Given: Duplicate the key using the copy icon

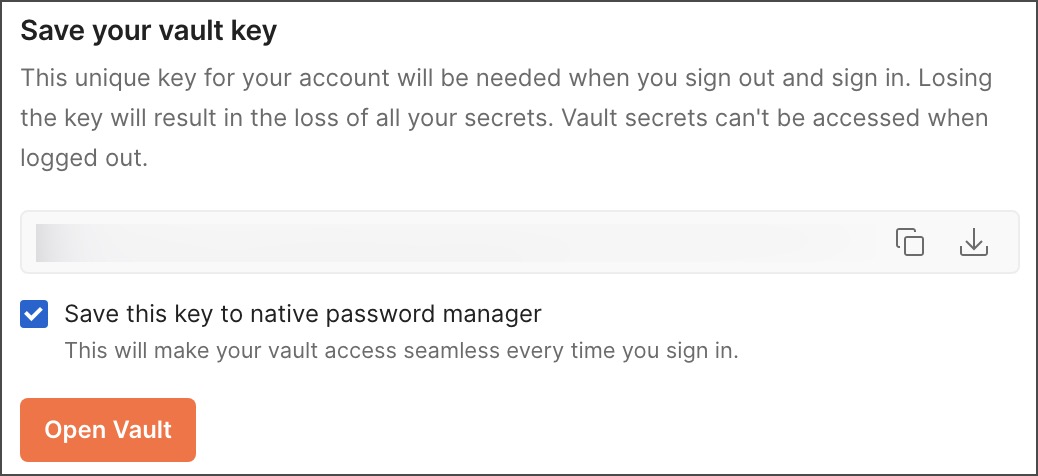Looking at the screenshot, I should coord(910,242).
